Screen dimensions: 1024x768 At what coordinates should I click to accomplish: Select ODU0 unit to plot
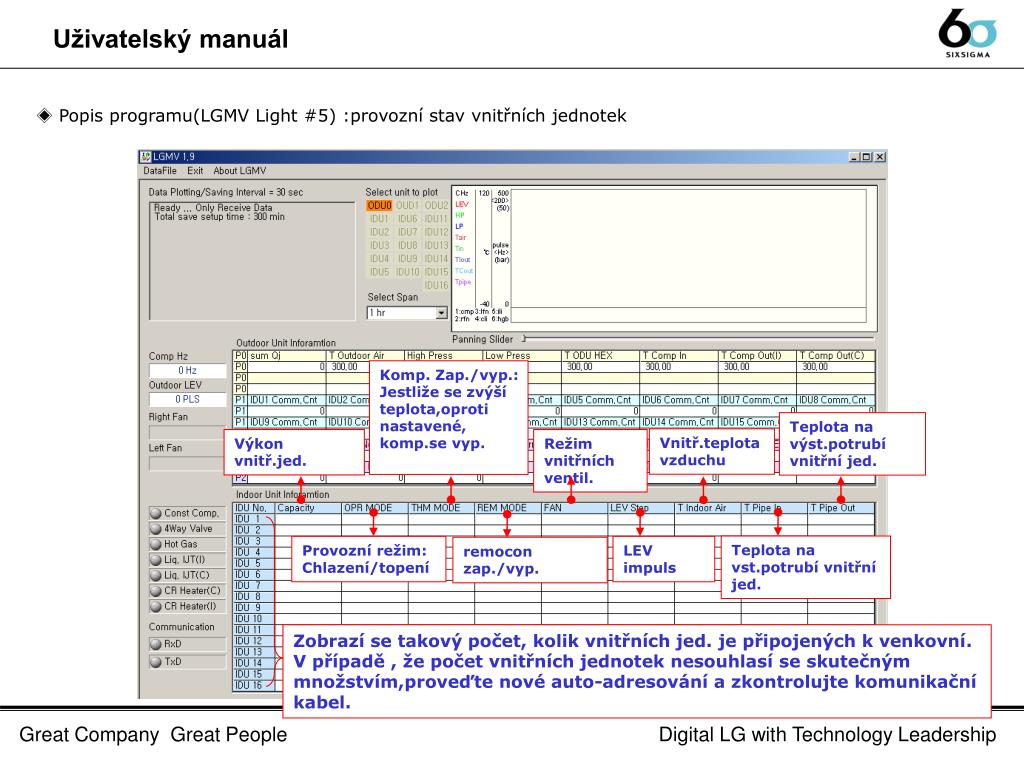pyautogui.click(x=379, y=206)
